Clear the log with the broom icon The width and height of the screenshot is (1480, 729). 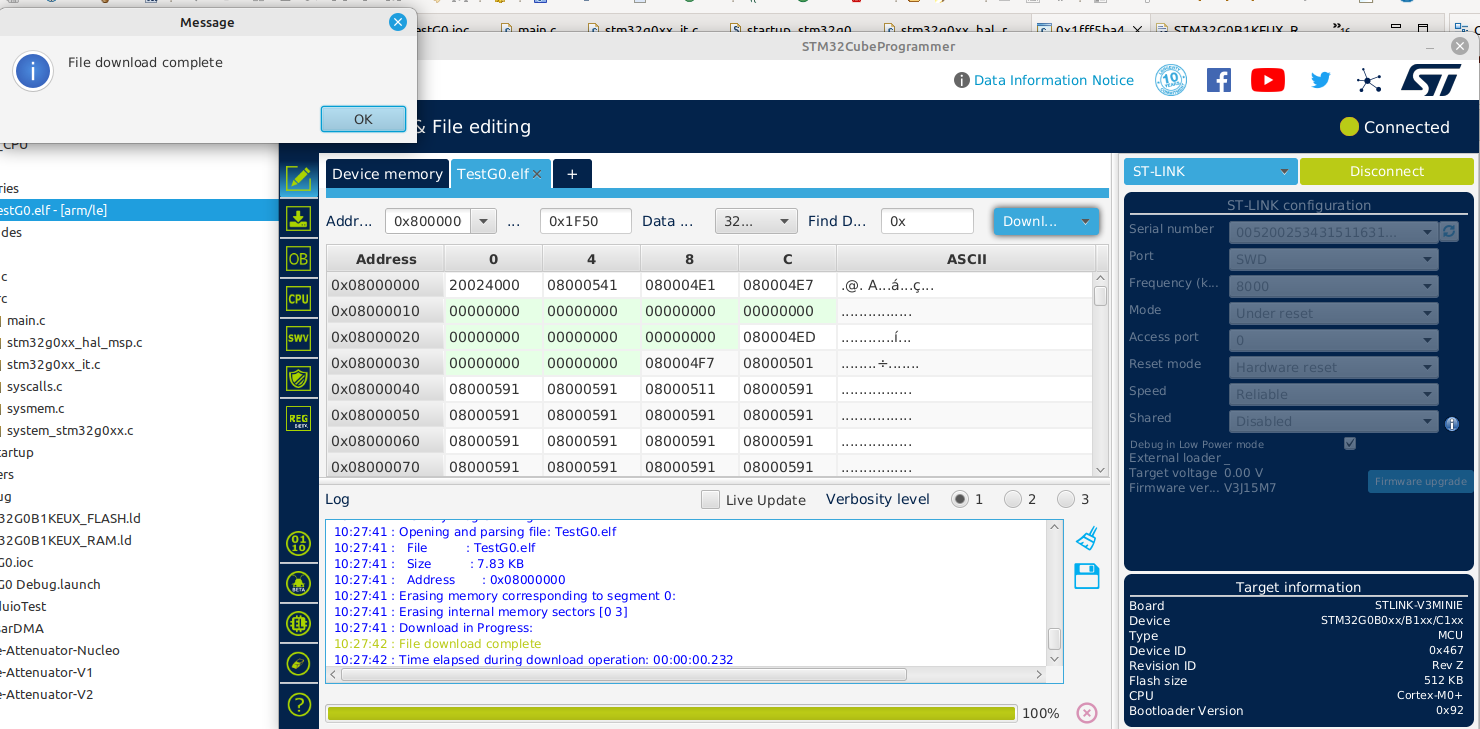1087,538
